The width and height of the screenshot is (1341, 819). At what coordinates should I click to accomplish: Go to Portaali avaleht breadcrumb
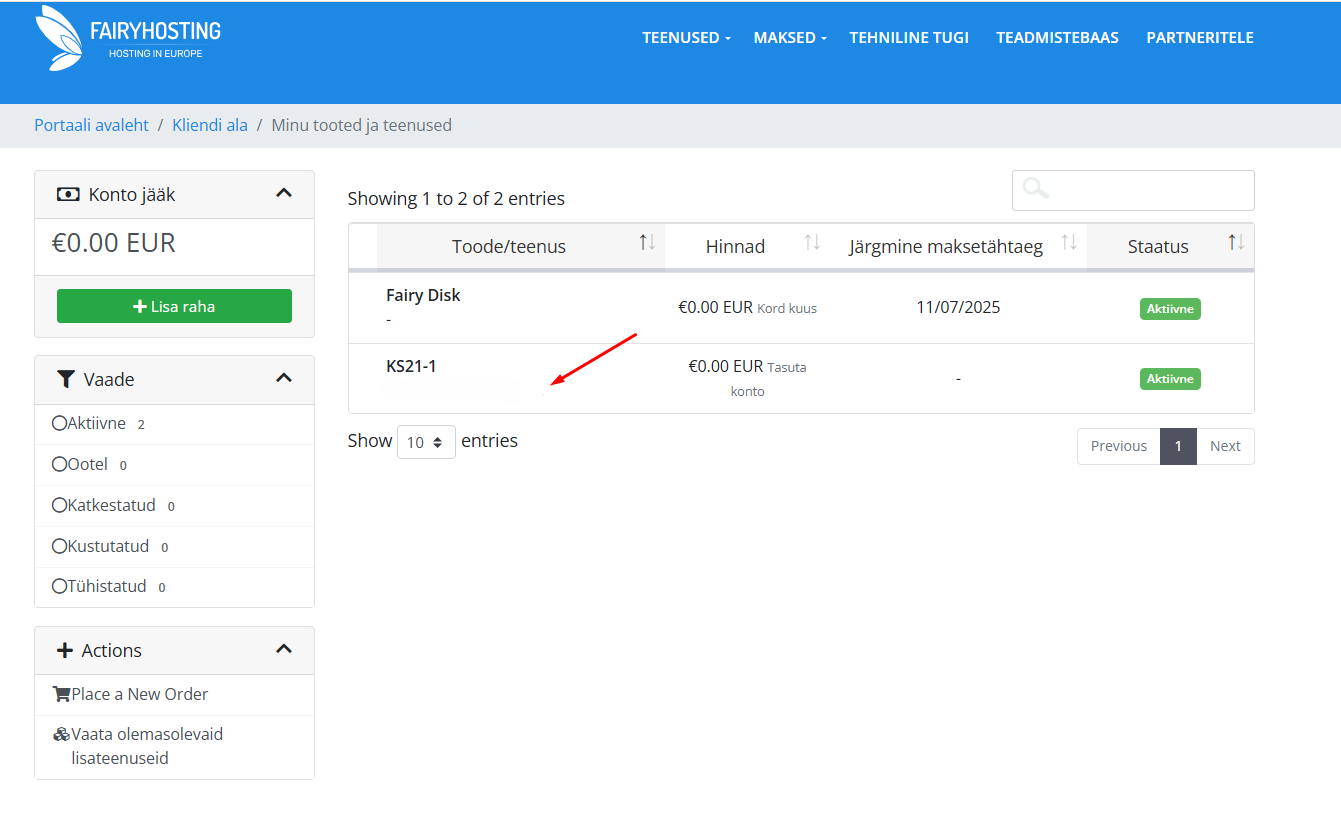coord(91,125)
